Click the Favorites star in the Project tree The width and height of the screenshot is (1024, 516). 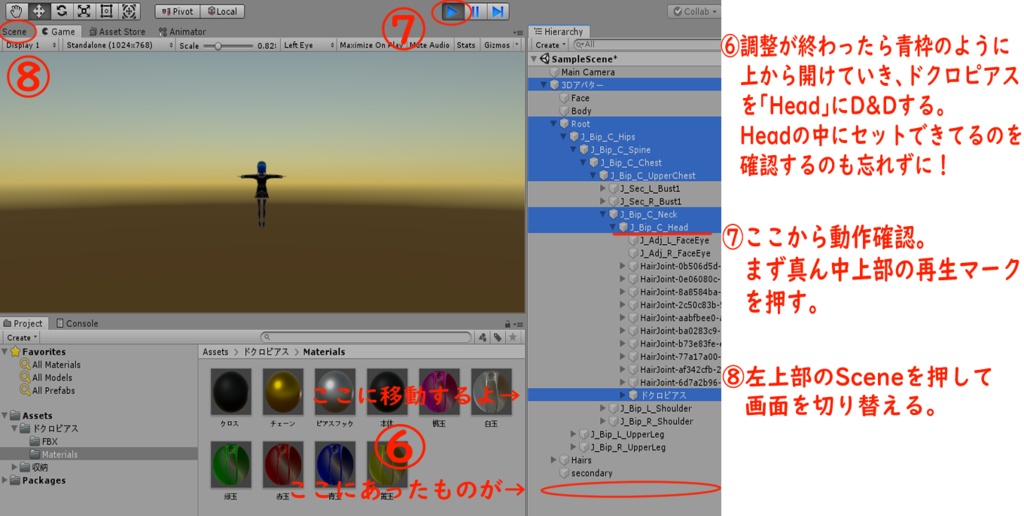15,352
